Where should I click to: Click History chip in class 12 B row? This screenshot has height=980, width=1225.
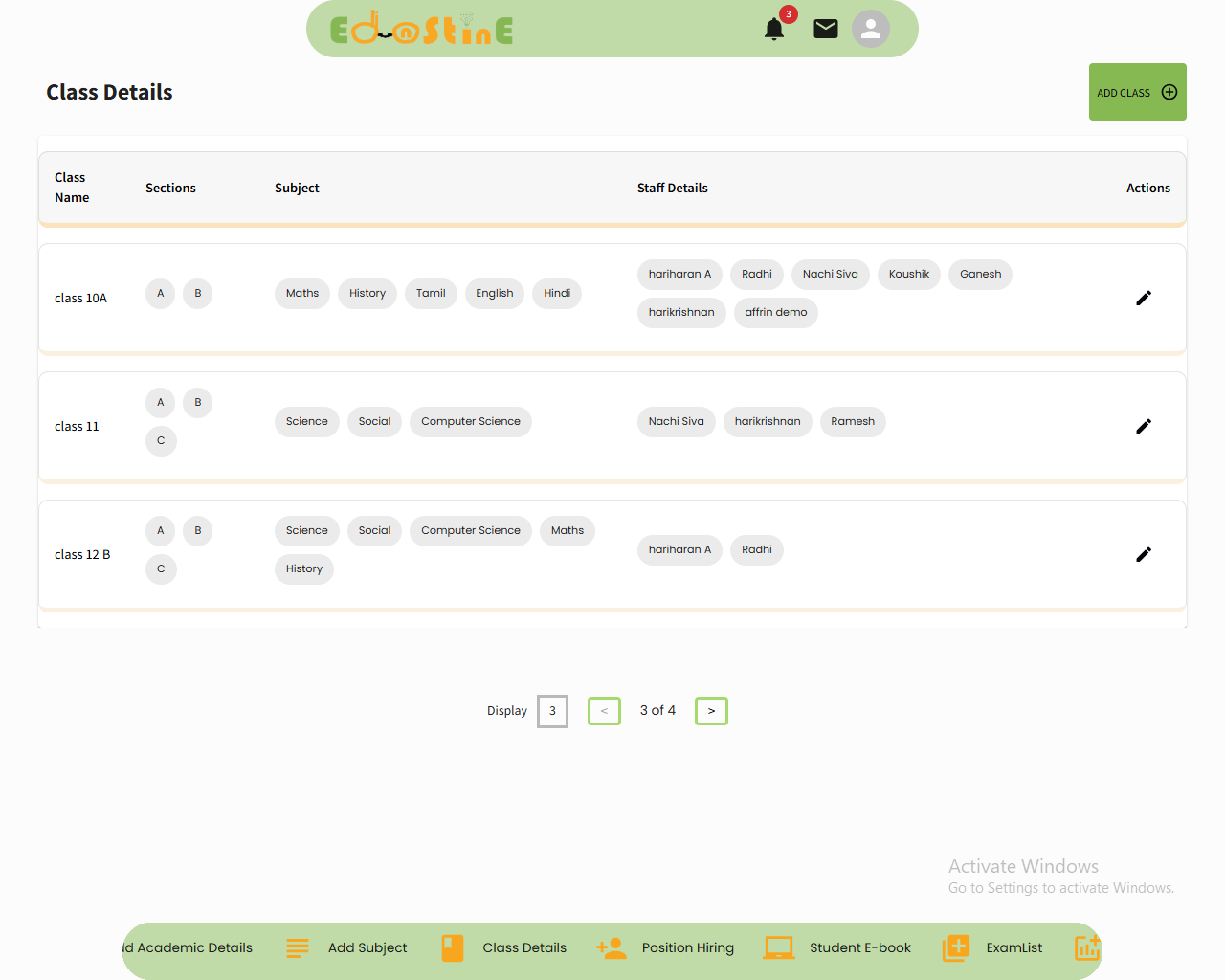(x=304, y=569)
